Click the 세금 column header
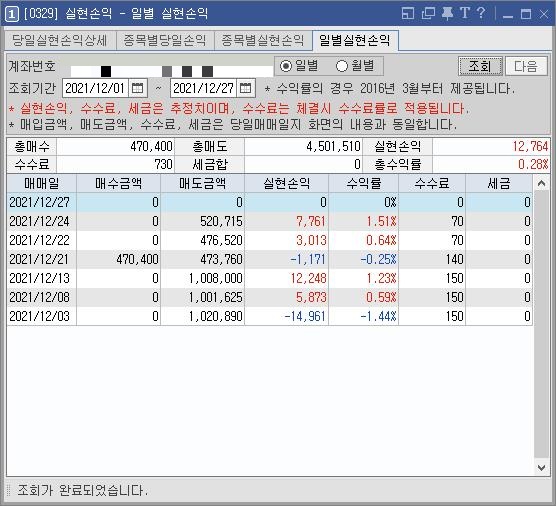This screenshot has width=556, height=506. point(499,183)
